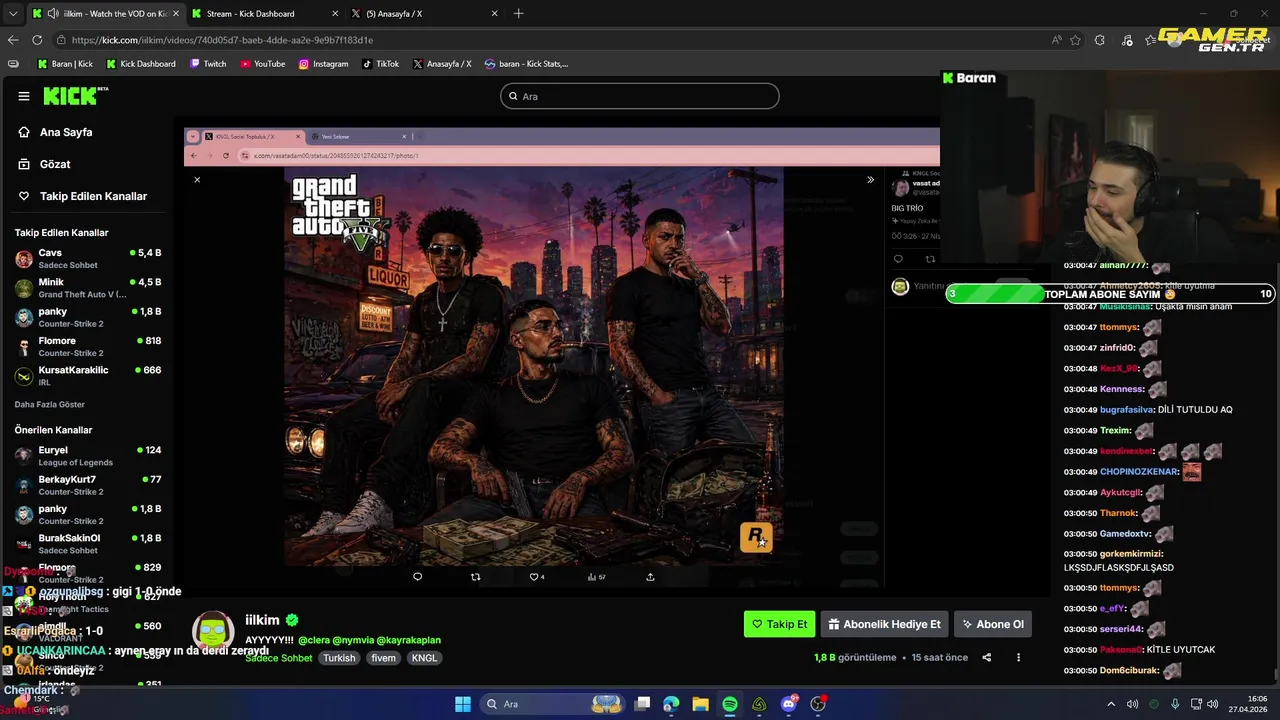The width and height of the screenshot is (1280, 720).
Task: Expand Daha Fazla Göster channel list
Action: click(50, 405)
